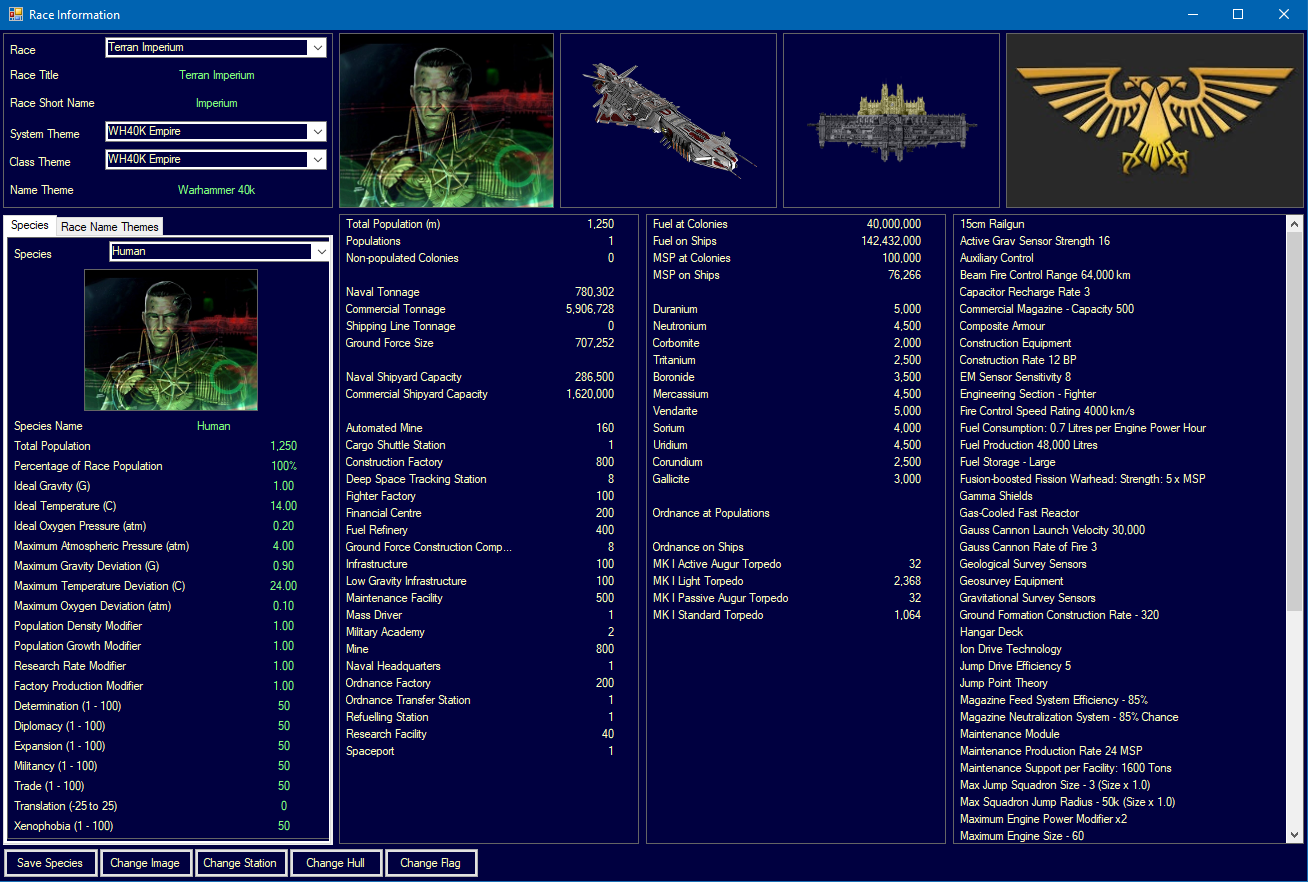The height and width of the screenshot is (882, 1308).
Task: Switch to the Species tab
Action: 30,225
